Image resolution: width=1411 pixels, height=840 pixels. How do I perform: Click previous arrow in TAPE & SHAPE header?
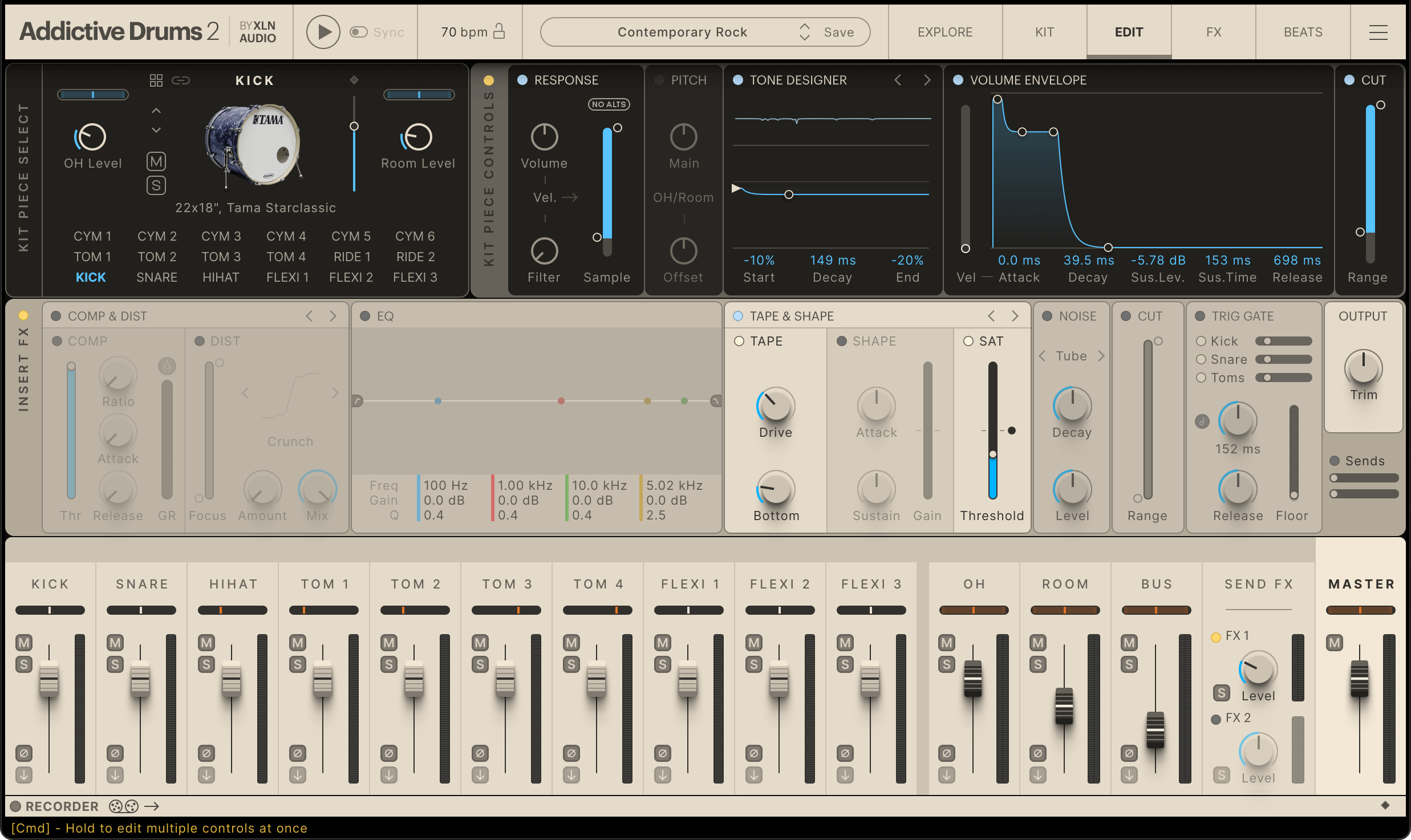[991, 316]
